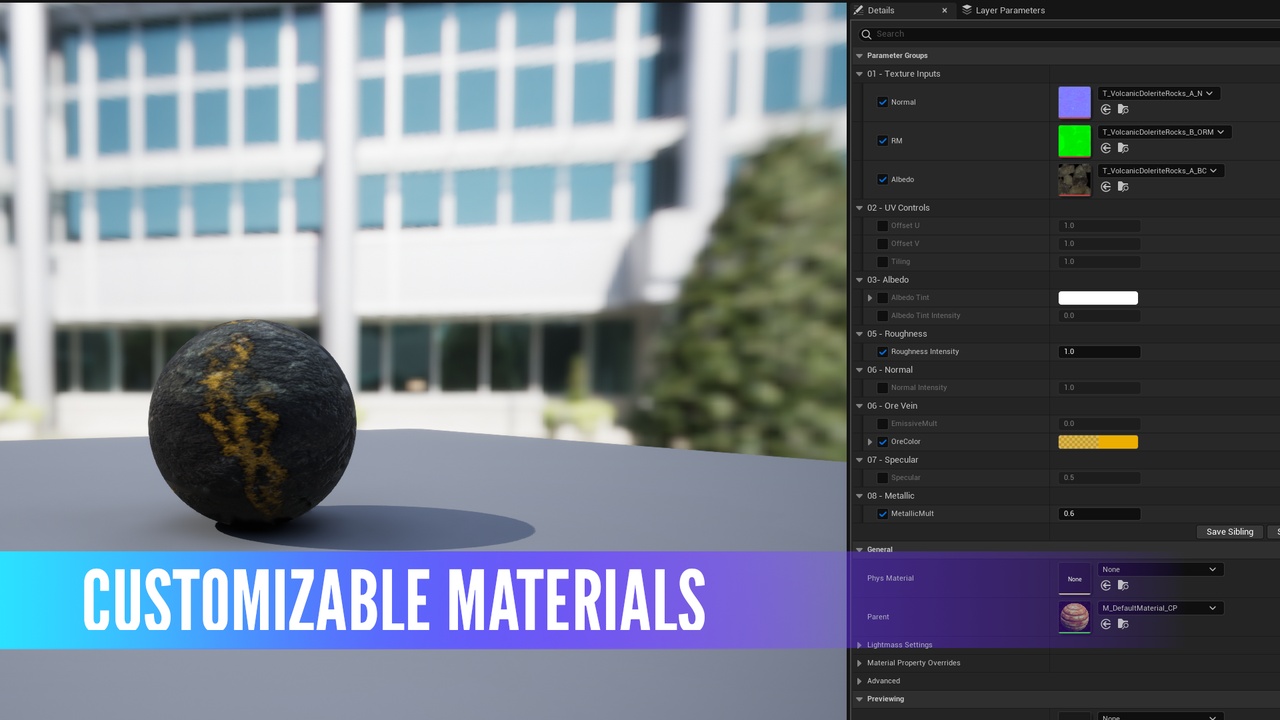Toggle the Albedo texture checkbox

coord(883,180)
